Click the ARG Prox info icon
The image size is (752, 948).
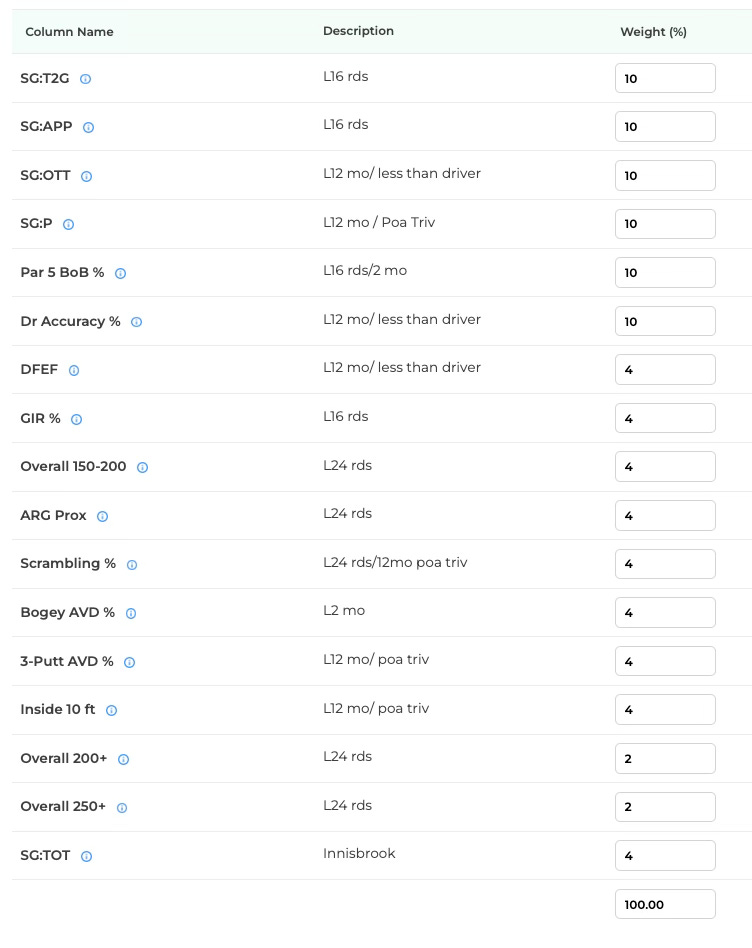point(102,516)
